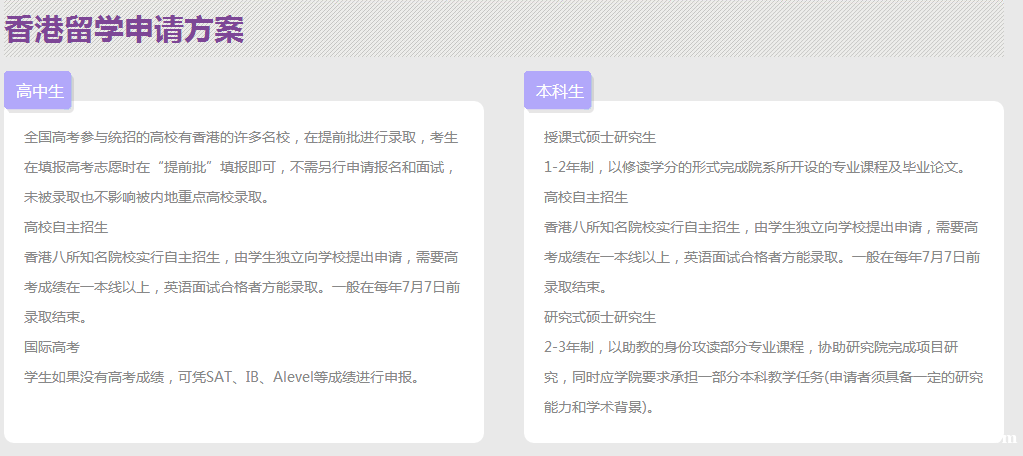The image size is (1023, 456).
Task: Click the line starting with 未被录取也不影响
Action: (146, 197)
